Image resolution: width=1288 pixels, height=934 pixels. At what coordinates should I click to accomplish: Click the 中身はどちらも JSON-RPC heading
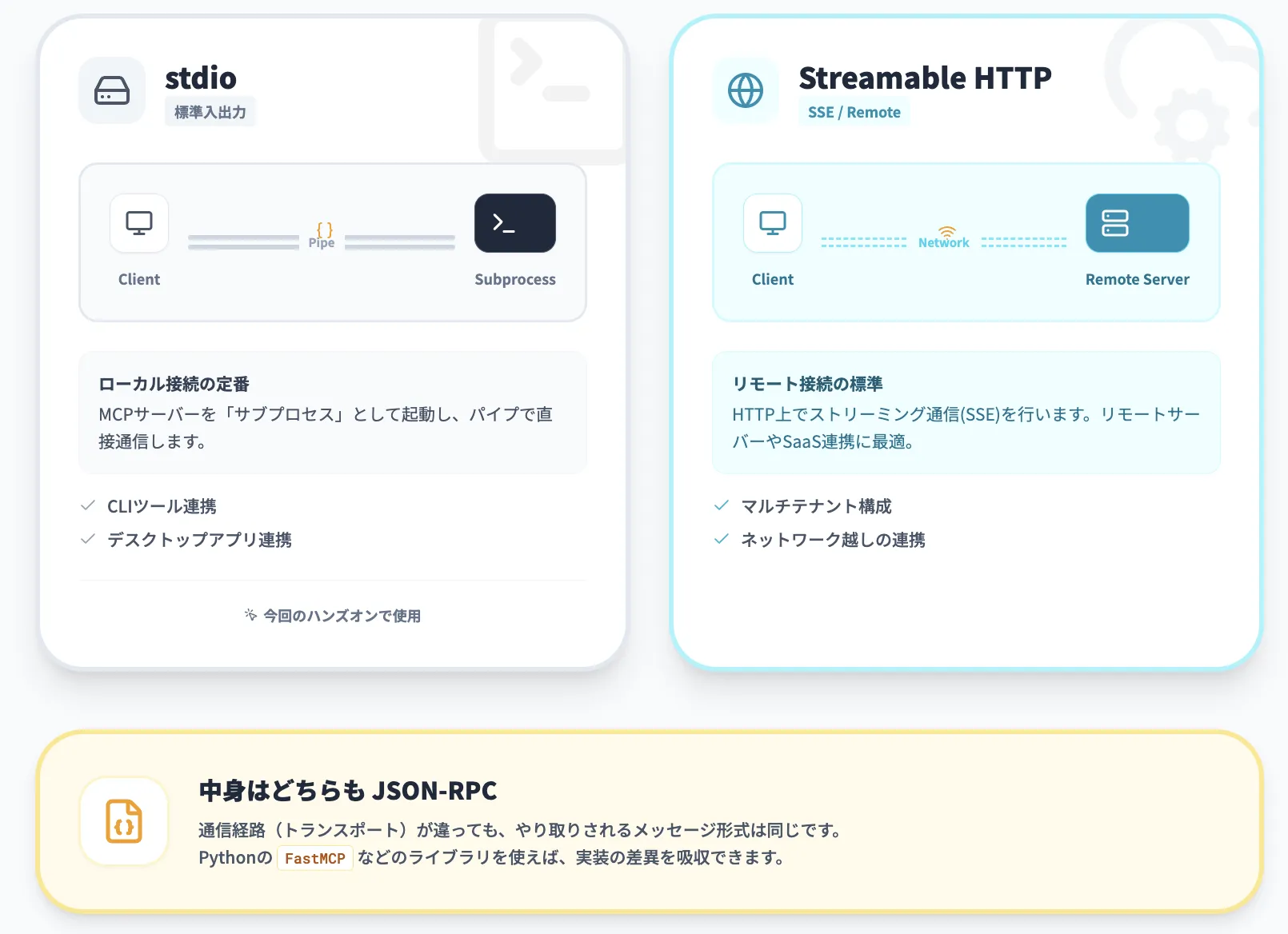click(x=347, y=792)
